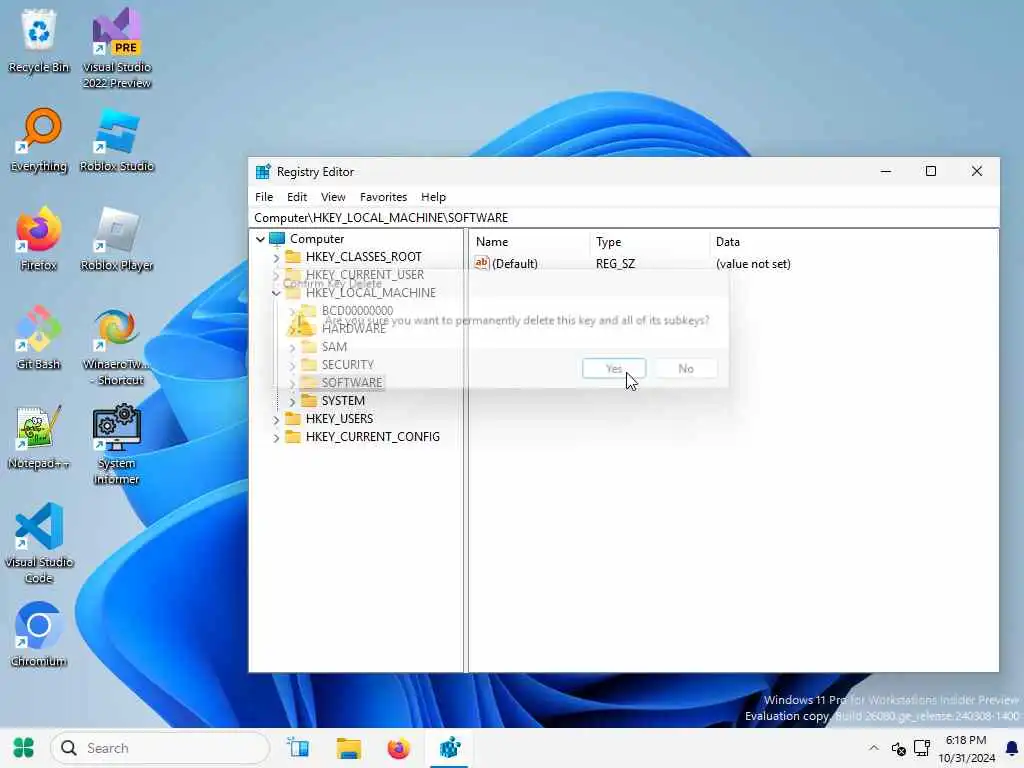
Task: Open the Recycle Bin desktop icon
Action: click(39, 40)
